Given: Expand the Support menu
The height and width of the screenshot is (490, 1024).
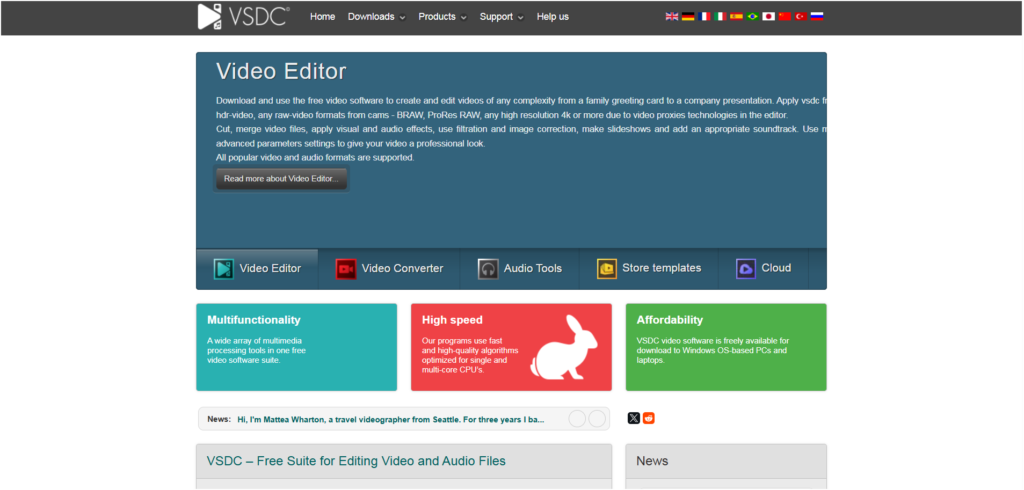Looking at the screenshot, I should pyautogui.click(x=502, y=17).
